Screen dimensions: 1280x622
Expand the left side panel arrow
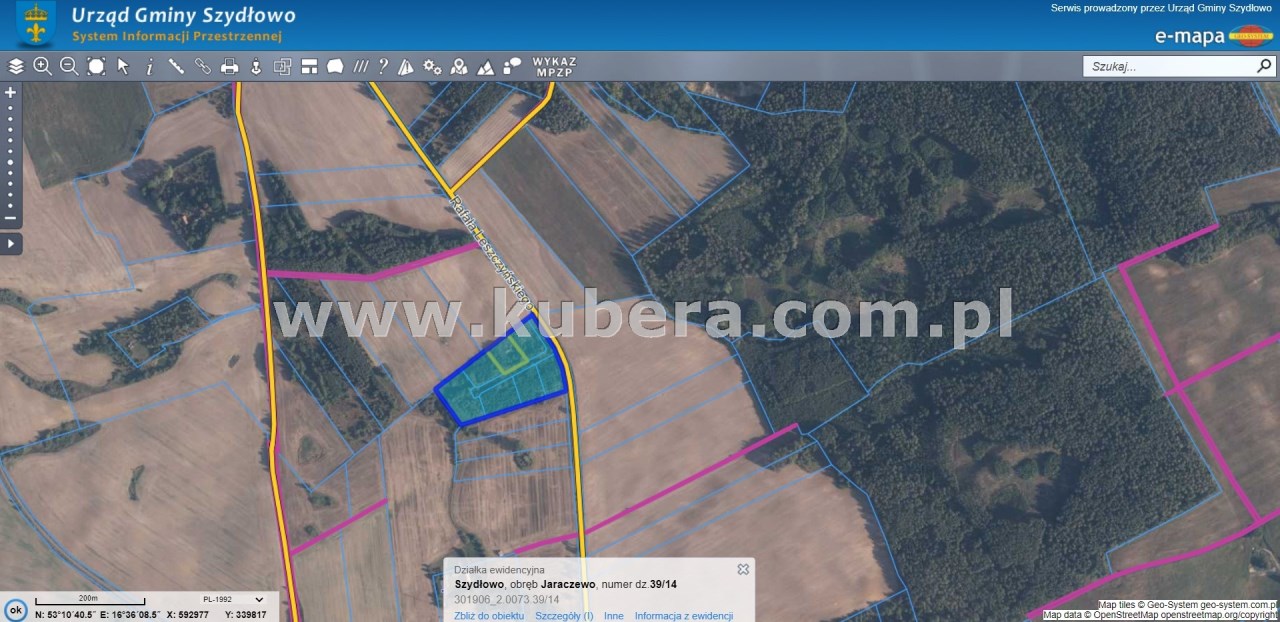pyautogui.click(x=11, y=243)
